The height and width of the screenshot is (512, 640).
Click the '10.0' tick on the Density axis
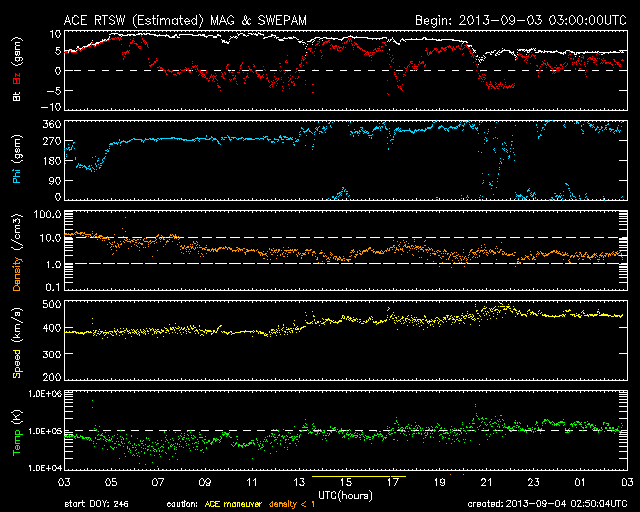point(51,238)
